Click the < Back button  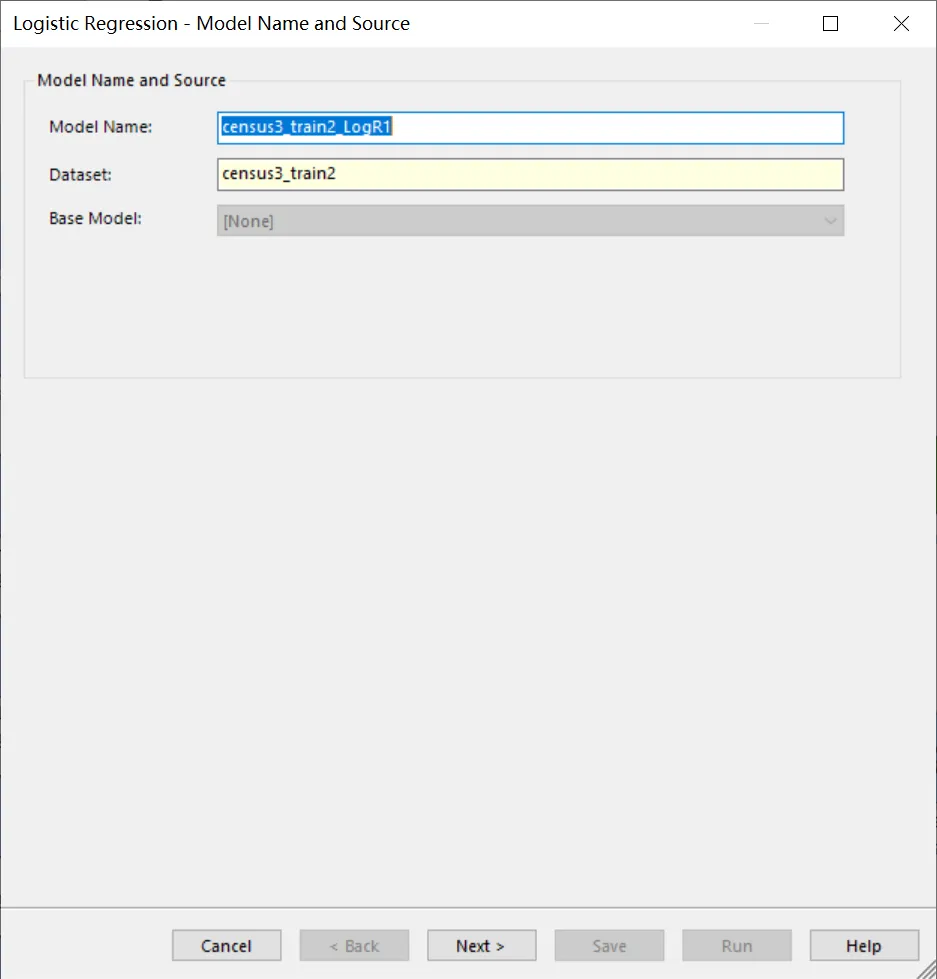(x=355, y=946)
